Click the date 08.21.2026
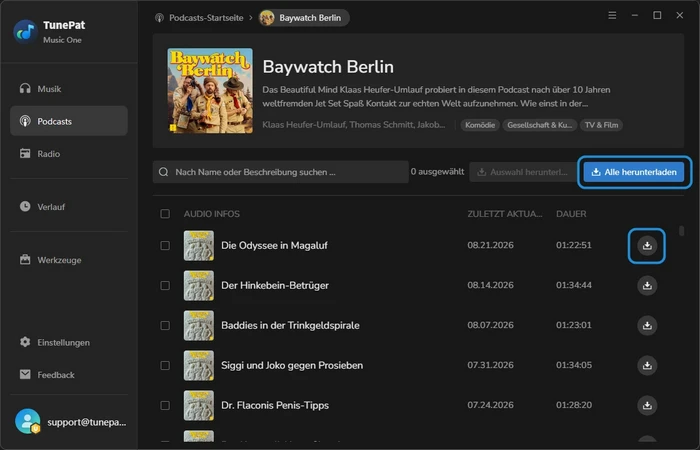The height and width of the screenshot is (450, 700). tap(490, 245)
